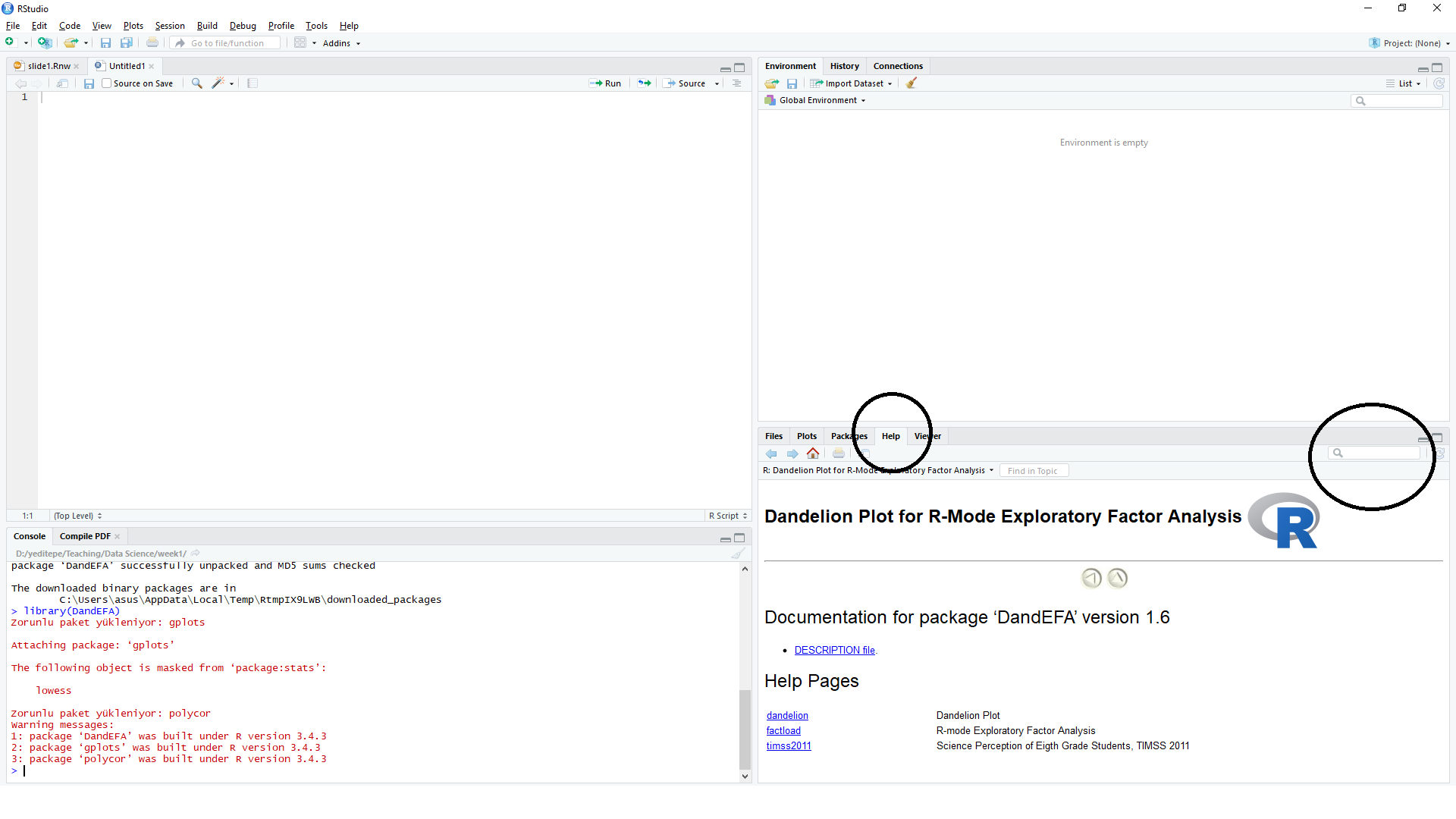Viewport: 1456px width, 819px height.
Task: Go back in Help pane history
Action: tap(771, 453)
